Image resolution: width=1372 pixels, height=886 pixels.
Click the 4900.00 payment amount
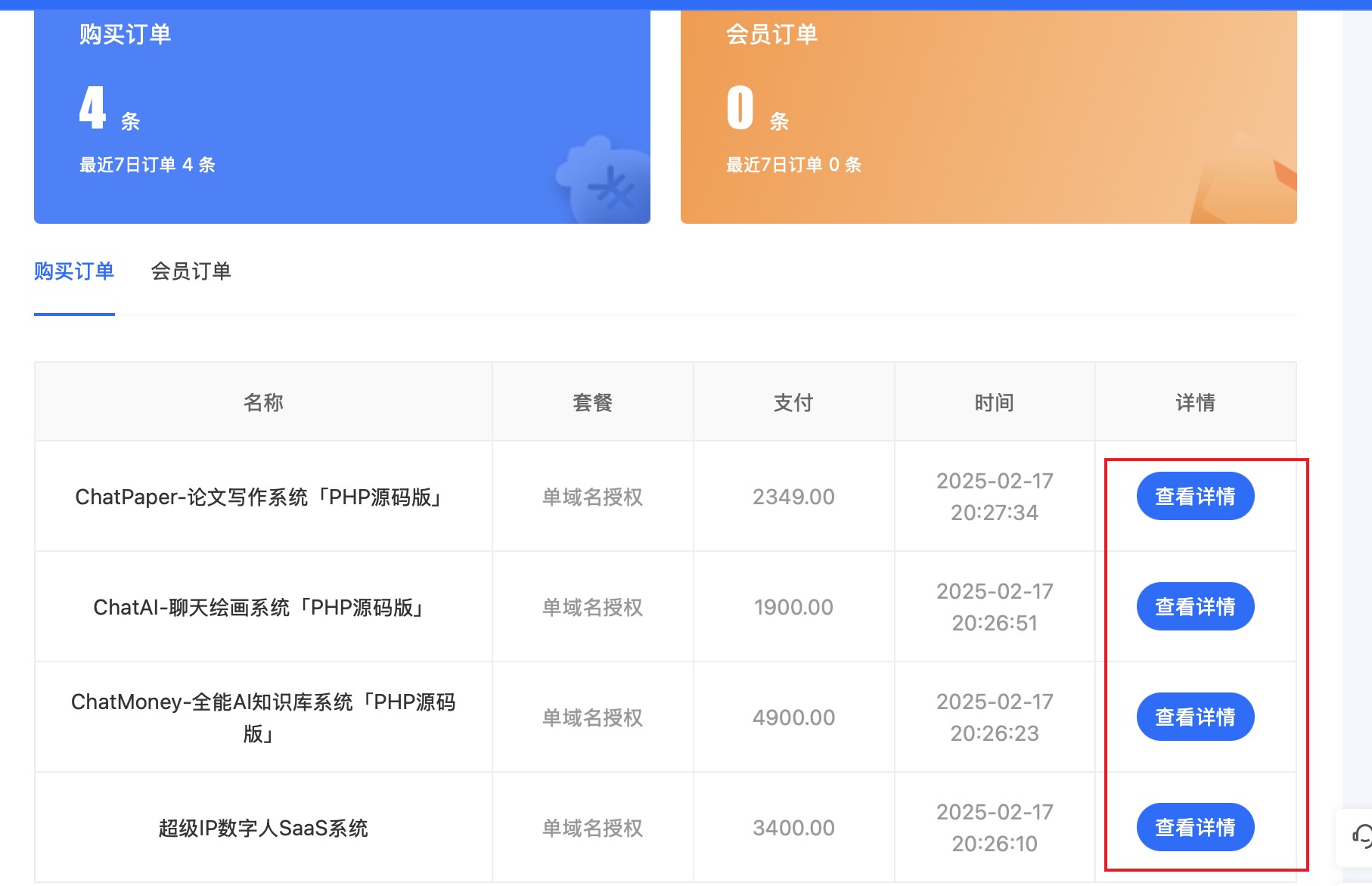pos(793,717)
